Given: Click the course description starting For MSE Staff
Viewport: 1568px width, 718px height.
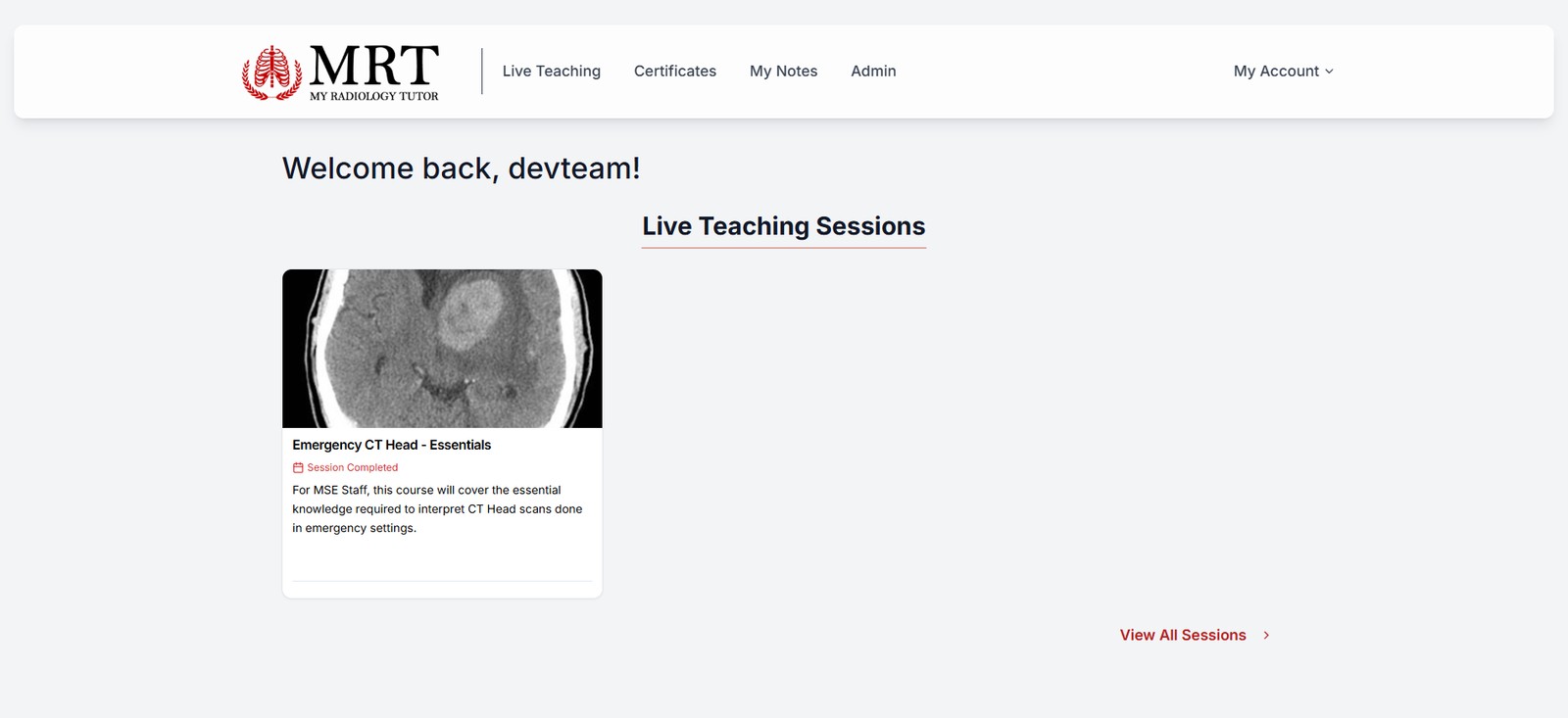Looking at the screenshot, I should pyautogui.click(x=438, y=509).
